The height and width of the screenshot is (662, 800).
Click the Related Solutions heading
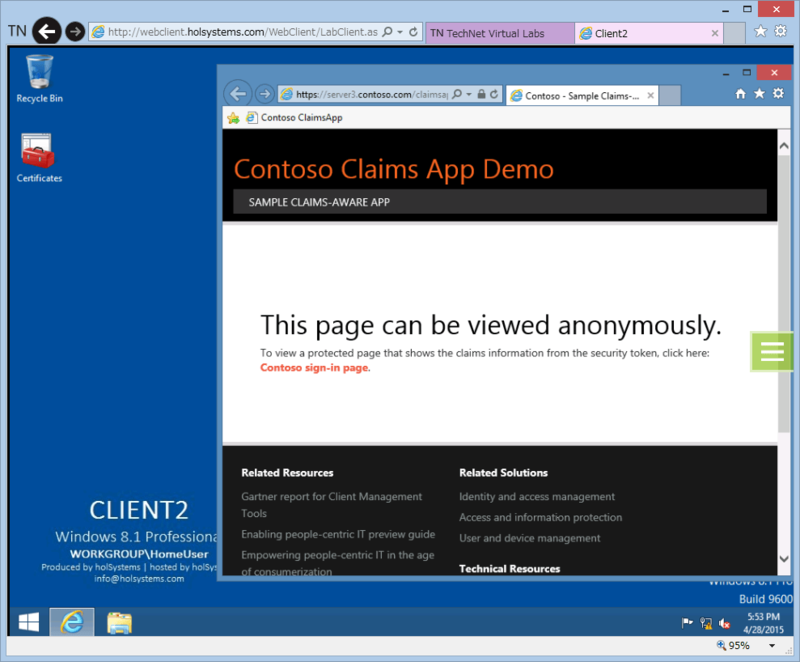coord(503,473)
